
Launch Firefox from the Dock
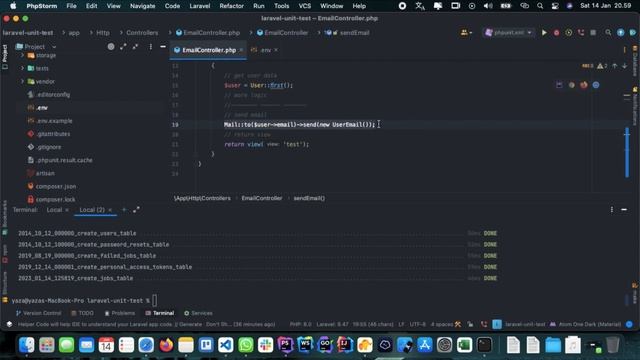pos(166,345)
